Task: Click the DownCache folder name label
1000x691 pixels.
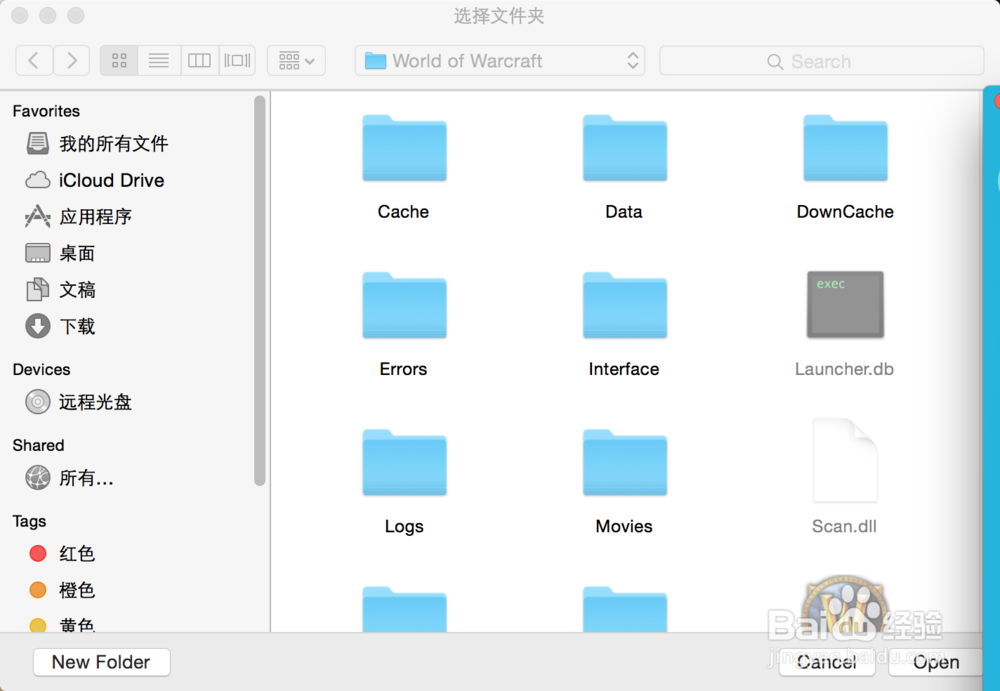Action: point(845,211)
